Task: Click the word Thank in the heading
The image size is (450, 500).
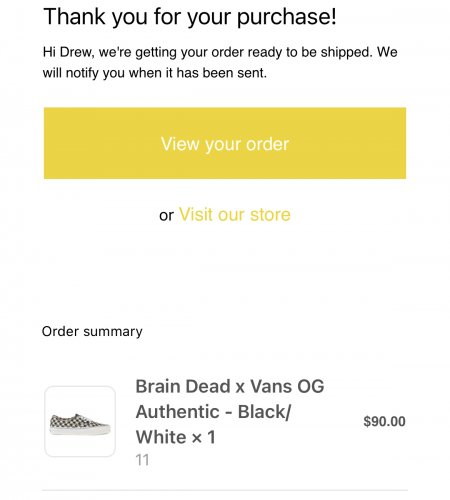Action: click(x=74, y=16)
